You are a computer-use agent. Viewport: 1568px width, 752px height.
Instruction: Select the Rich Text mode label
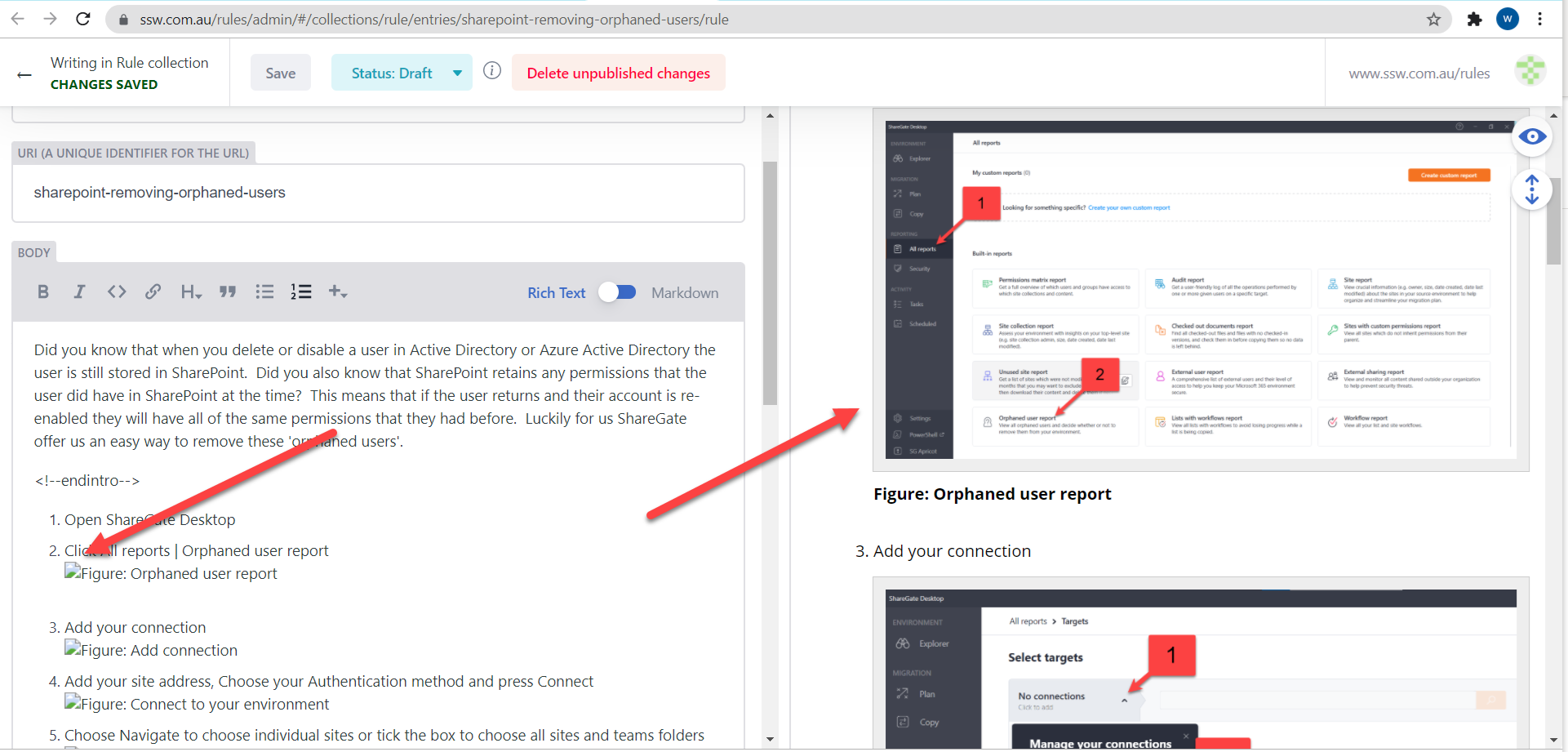(557, 292)
